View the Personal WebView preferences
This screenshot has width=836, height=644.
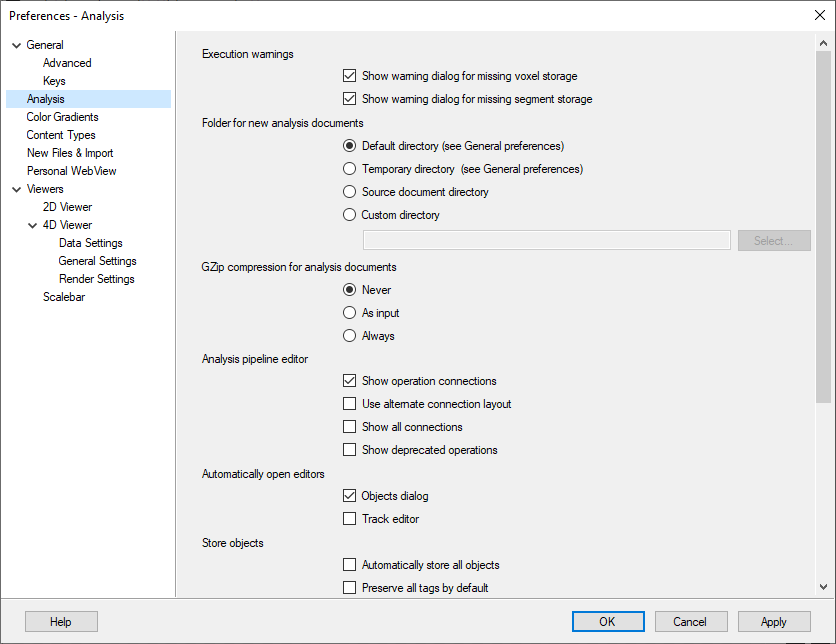pos(72,170)
